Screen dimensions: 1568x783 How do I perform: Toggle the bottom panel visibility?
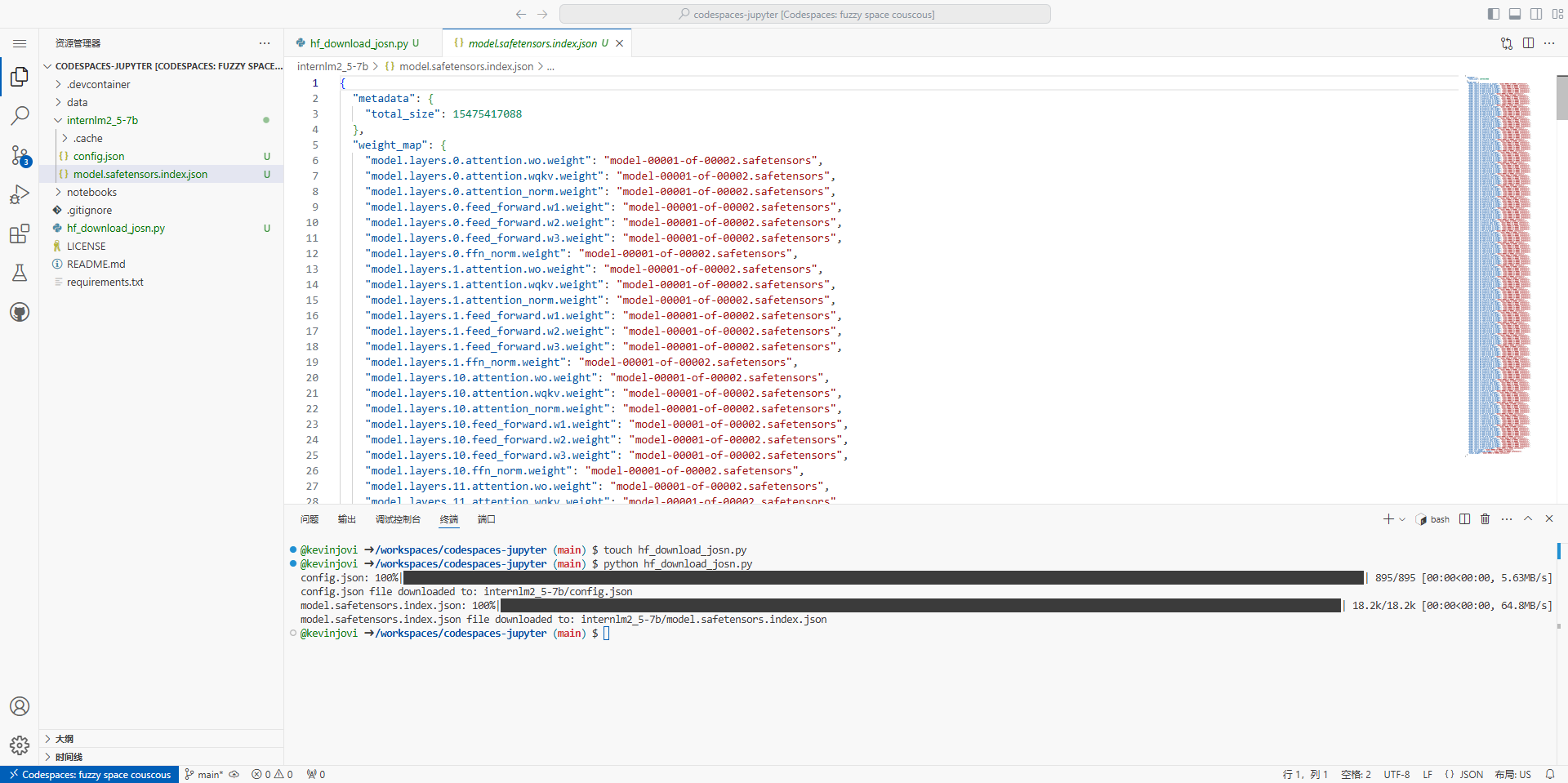point(1515,14)
